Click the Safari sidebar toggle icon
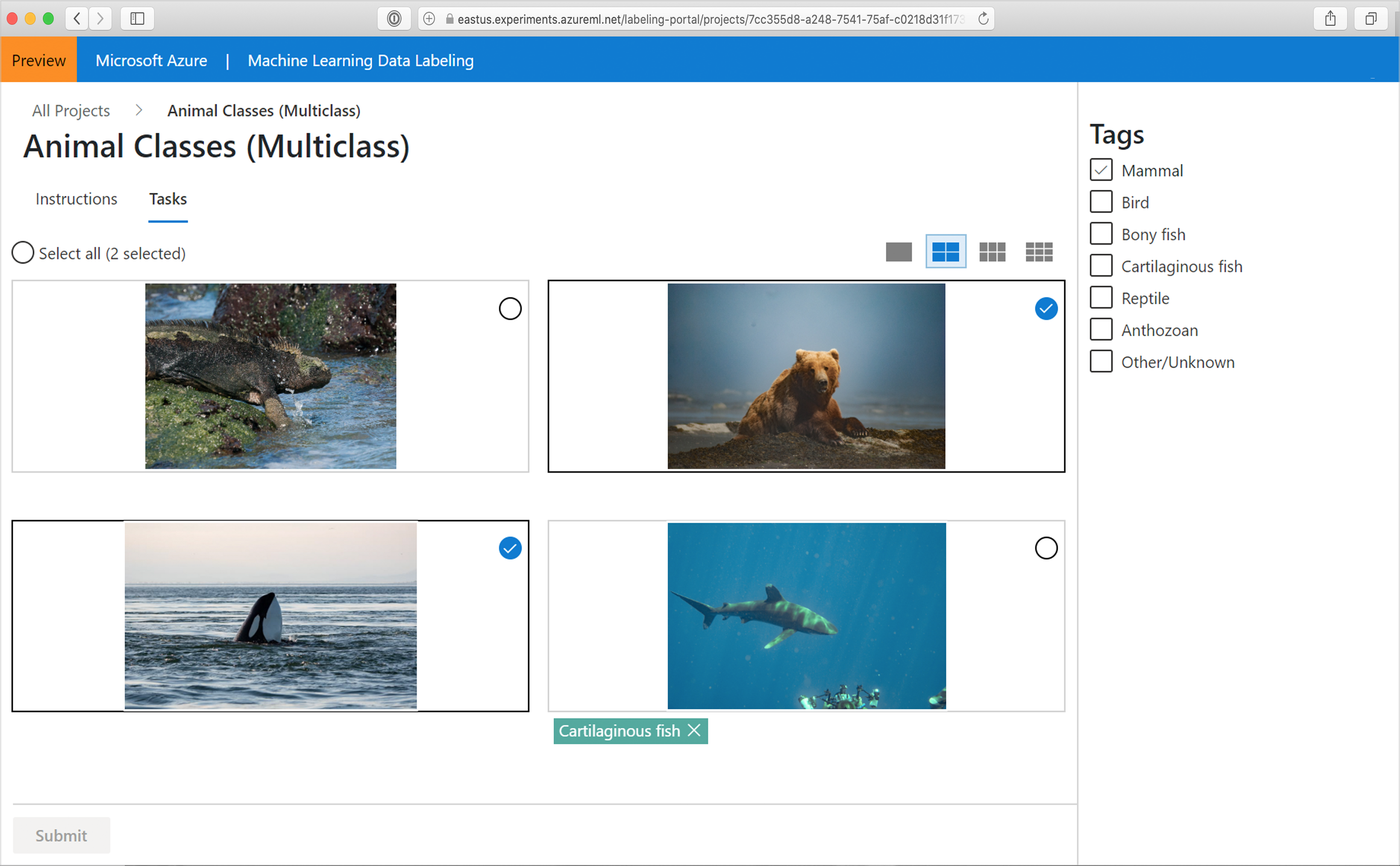This screenshot has height=866, width=1400. [x=137, y=19]
